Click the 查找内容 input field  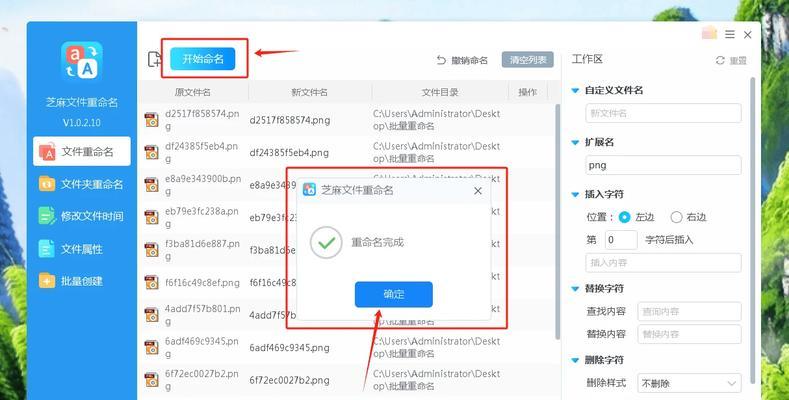pyautogui.click(x=689, y=311)
